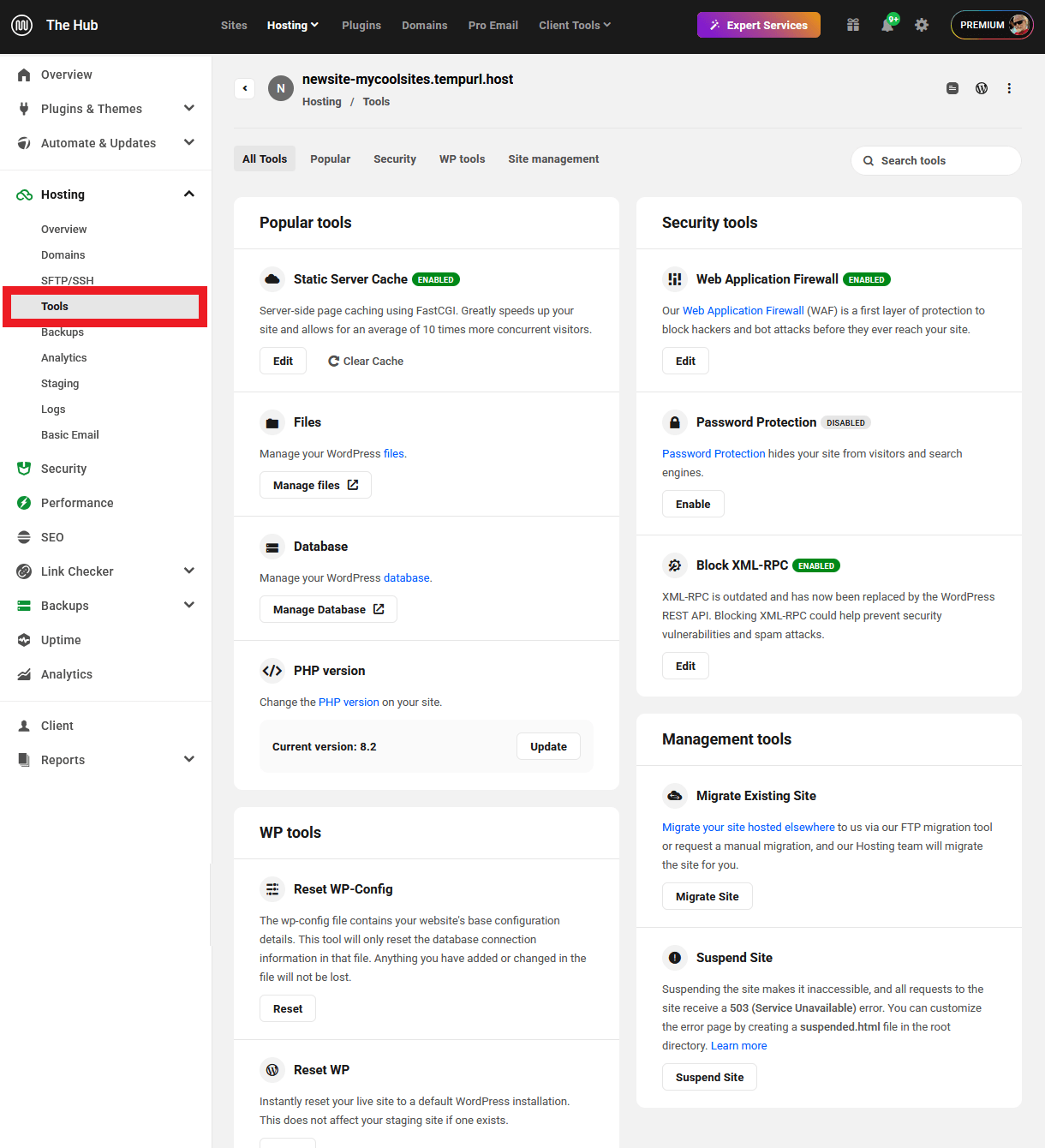Expand Plugins & Themes sidebar section
Screen dimensions: 1045x1148
click(x=189, y=108)
